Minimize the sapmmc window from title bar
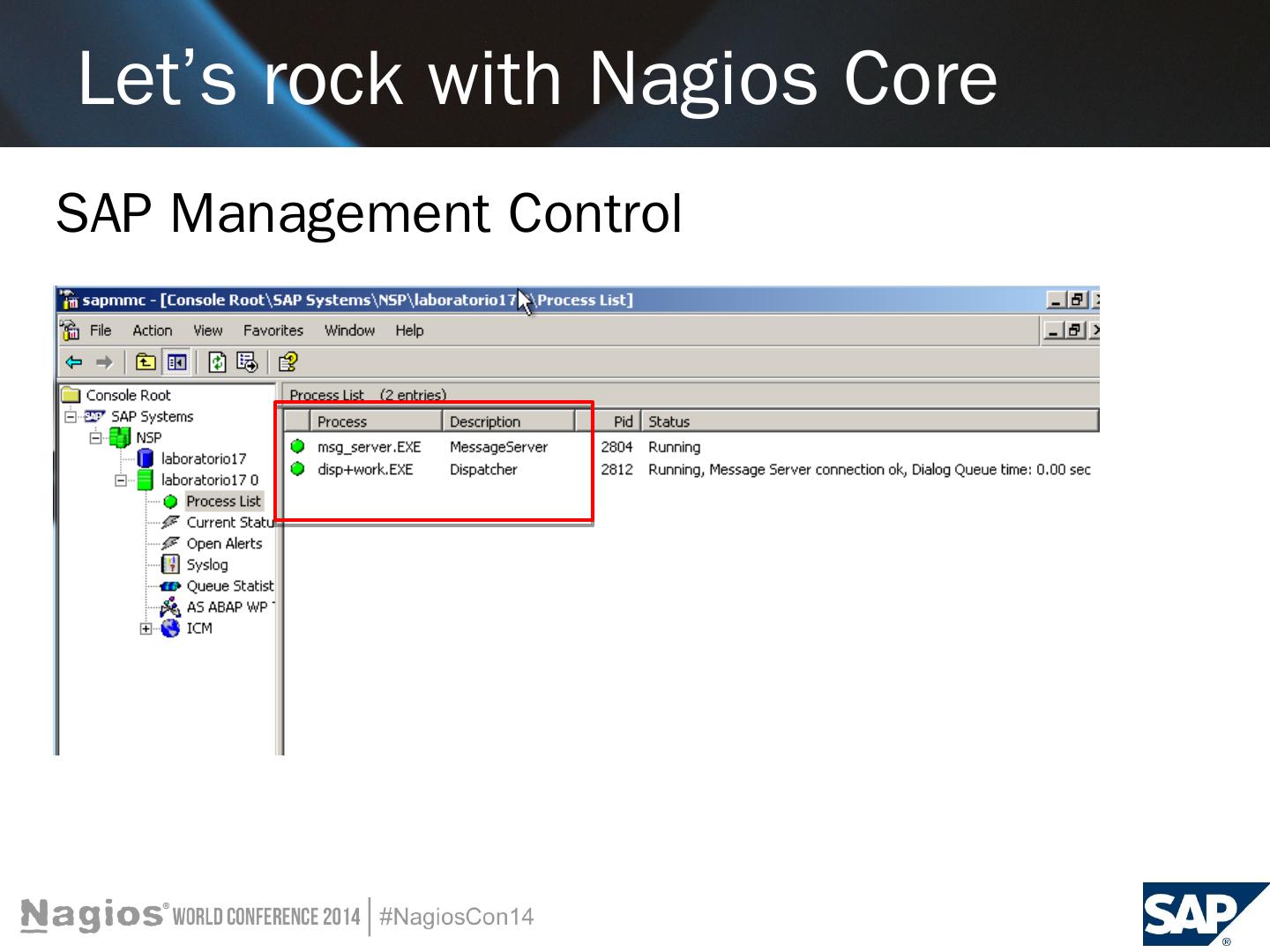This screenshot has height=952, width=1270. [x=1057, y=300]
